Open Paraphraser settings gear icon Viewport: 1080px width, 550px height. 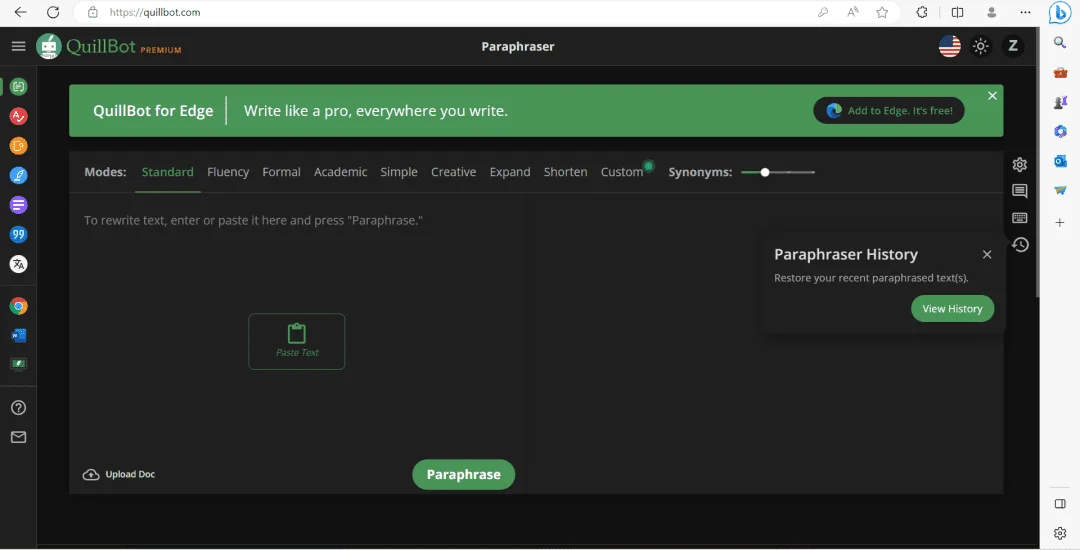click(x=1020, y=165)
